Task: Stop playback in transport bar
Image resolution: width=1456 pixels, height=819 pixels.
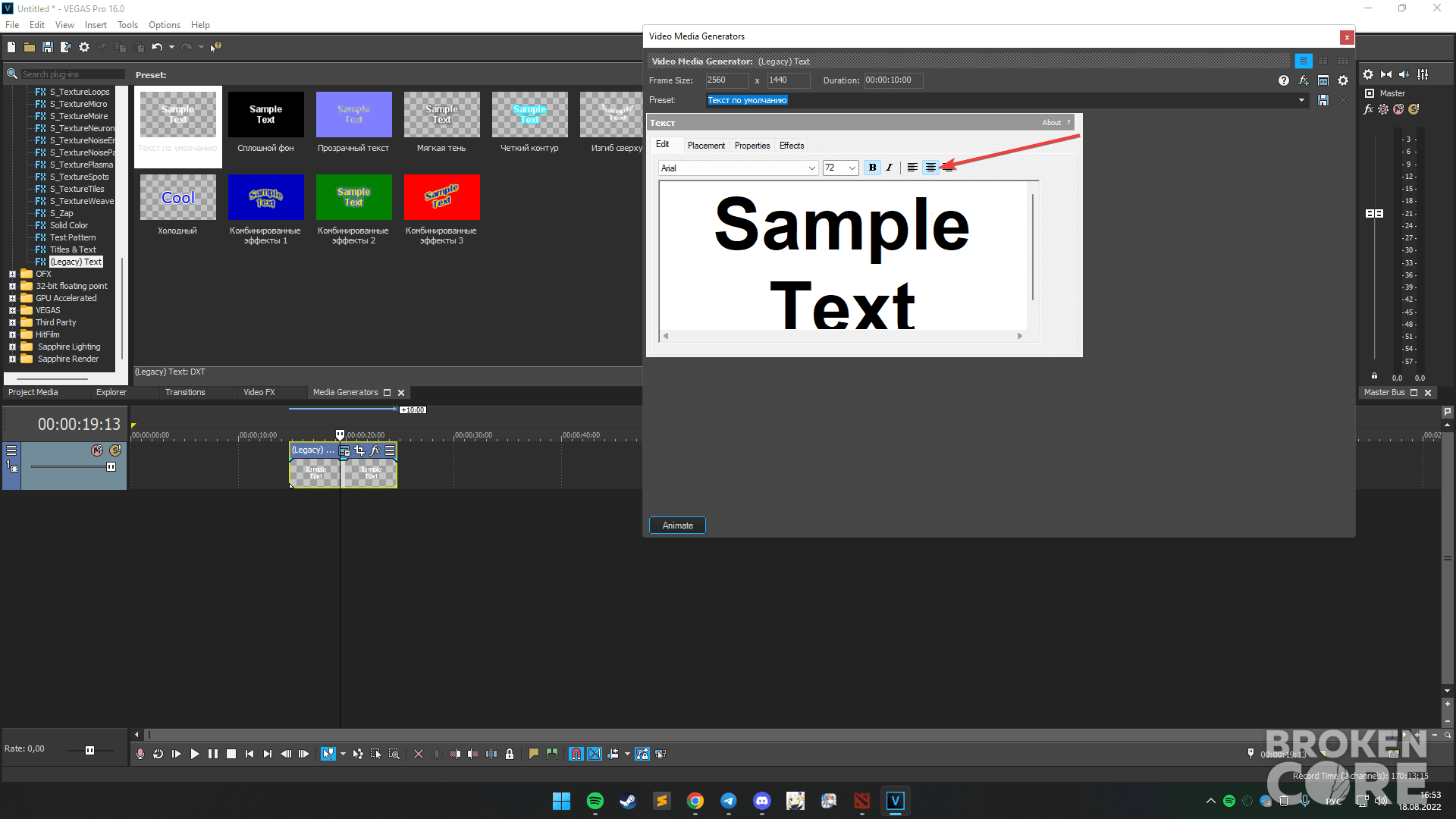Action: pyautogui.click(x=231, y=754)
